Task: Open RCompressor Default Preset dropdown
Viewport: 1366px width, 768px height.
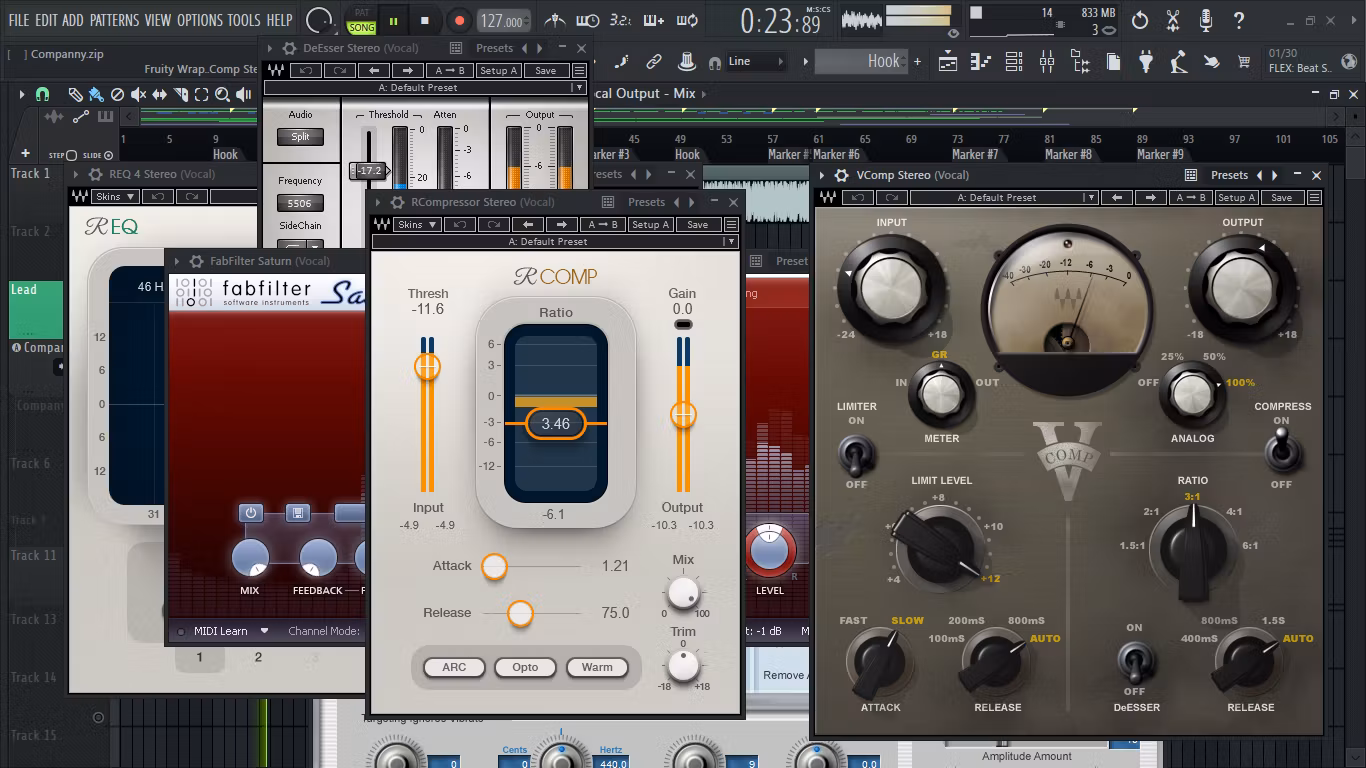Action: point(555,241)
